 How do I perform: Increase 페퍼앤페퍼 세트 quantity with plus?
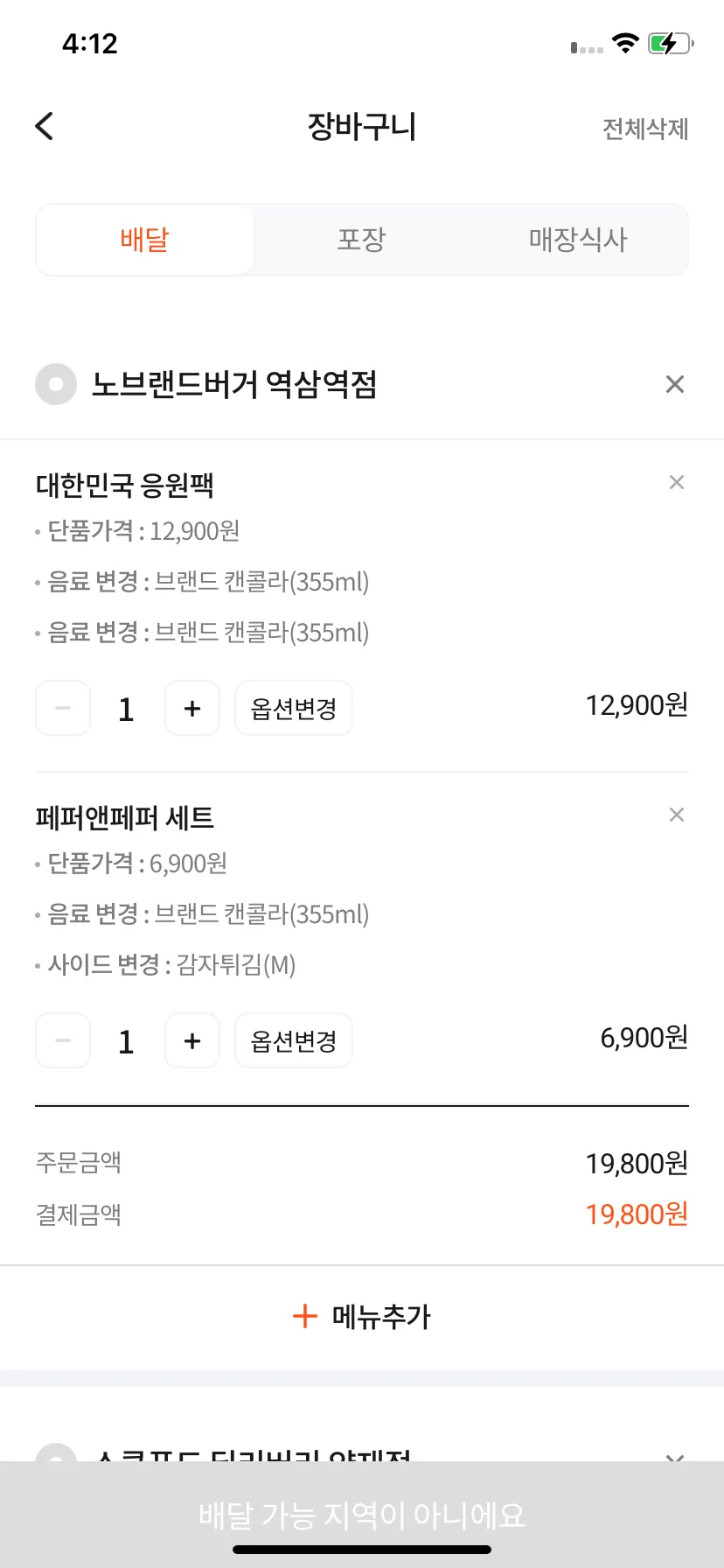point(192,1040)
